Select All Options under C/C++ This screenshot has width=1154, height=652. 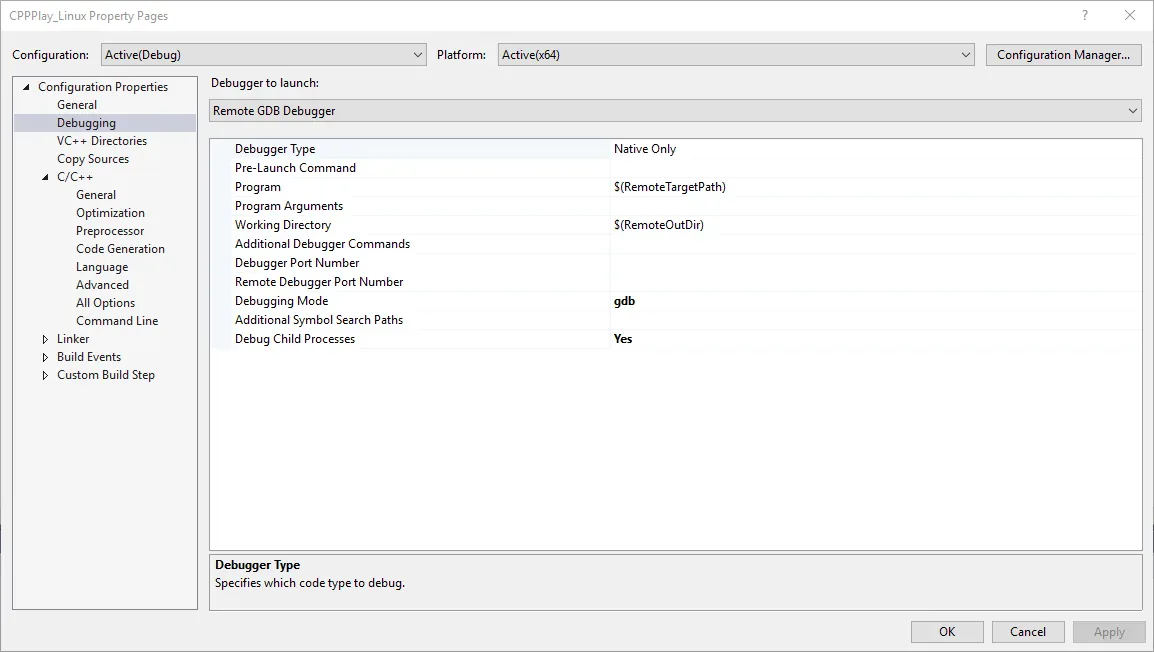[105, 303]
